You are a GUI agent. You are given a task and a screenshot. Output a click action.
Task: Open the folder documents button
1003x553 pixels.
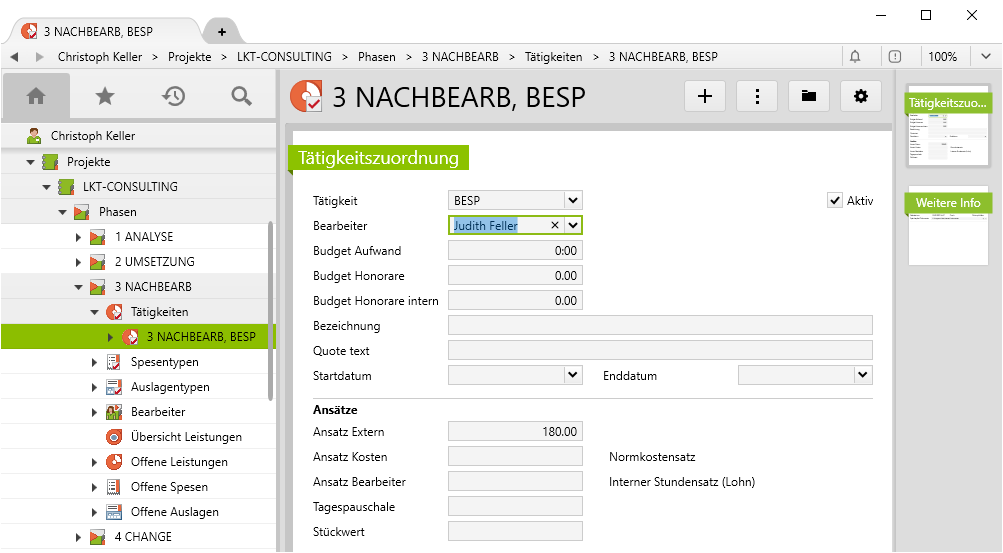coord(809,96)
